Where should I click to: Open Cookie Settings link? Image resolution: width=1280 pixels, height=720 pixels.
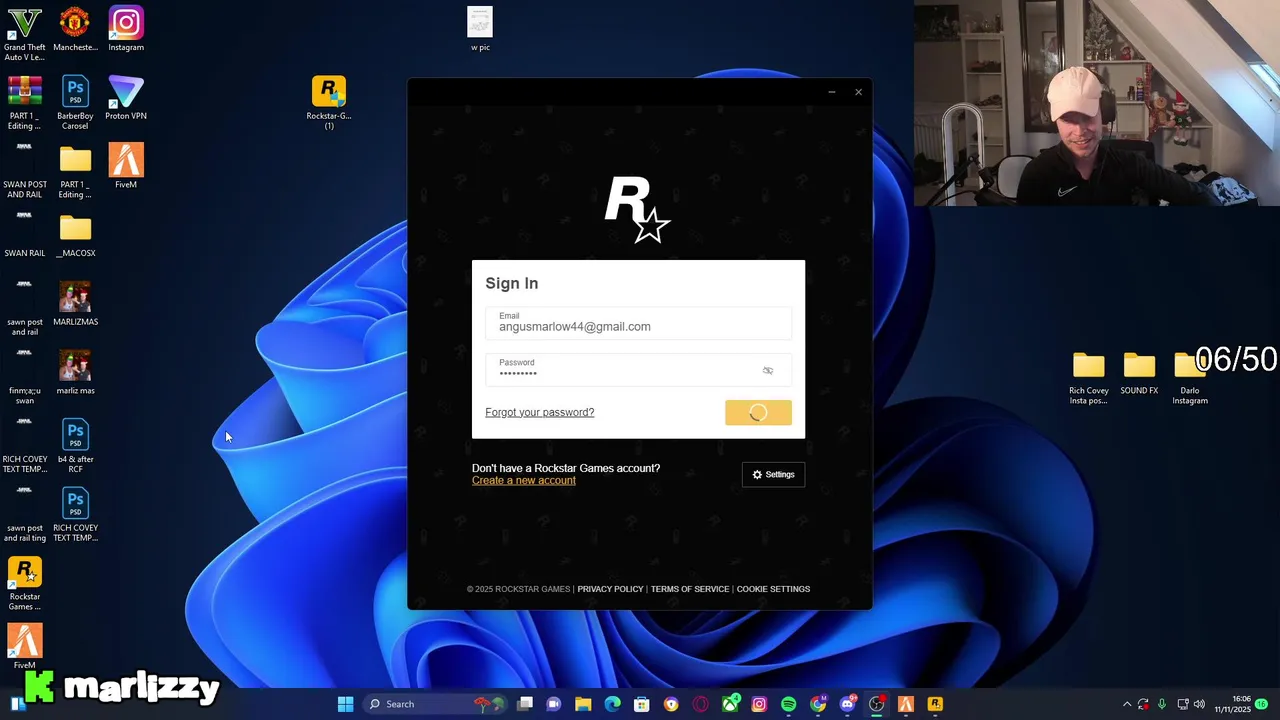(x=773, y=589)
